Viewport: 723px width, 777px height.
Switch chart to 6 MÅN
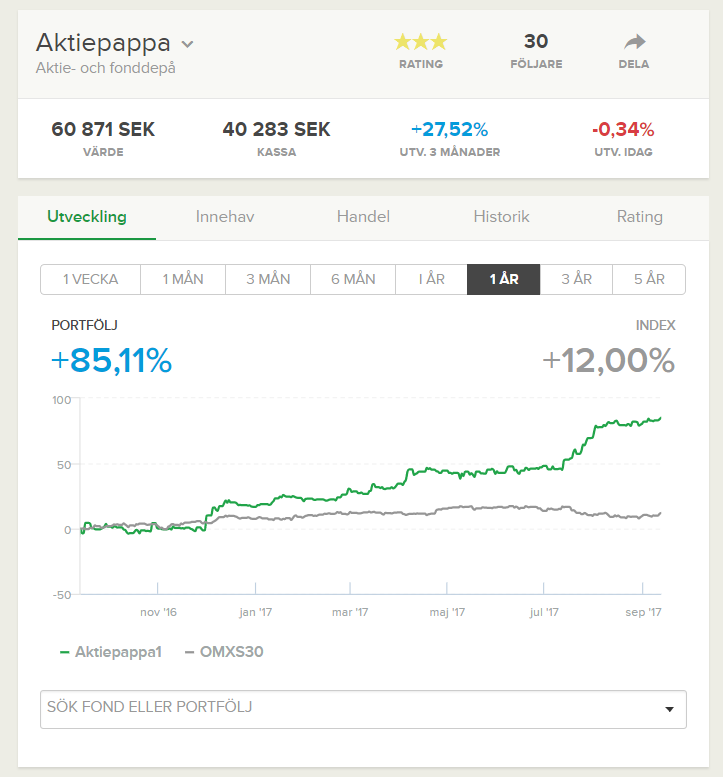[353, 280]
